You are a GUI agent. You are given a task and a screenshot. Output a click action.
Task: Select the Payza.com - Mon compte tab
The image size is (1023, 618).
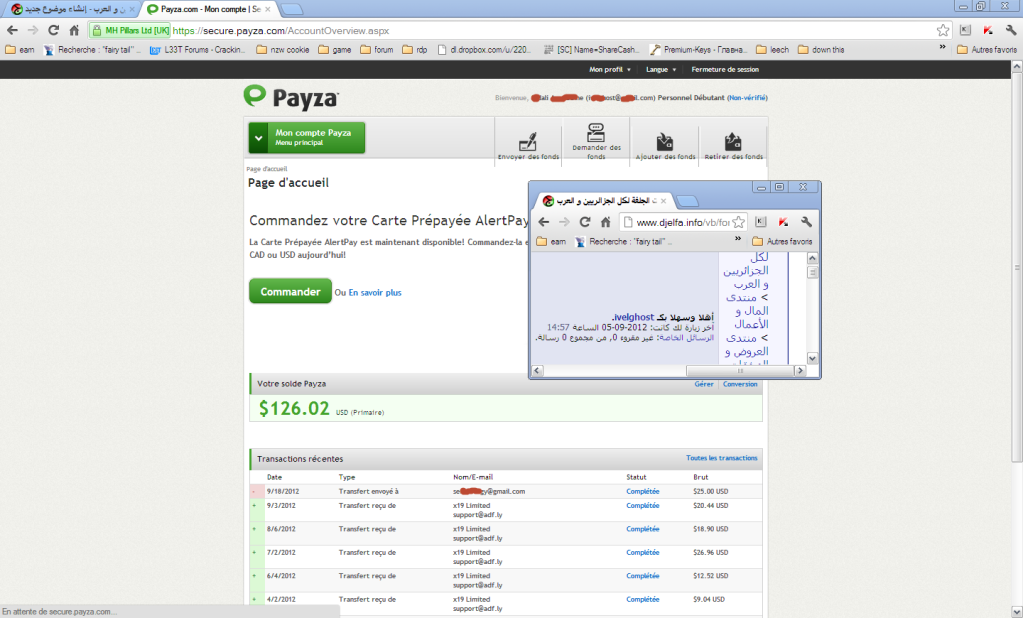coord(209,9)
